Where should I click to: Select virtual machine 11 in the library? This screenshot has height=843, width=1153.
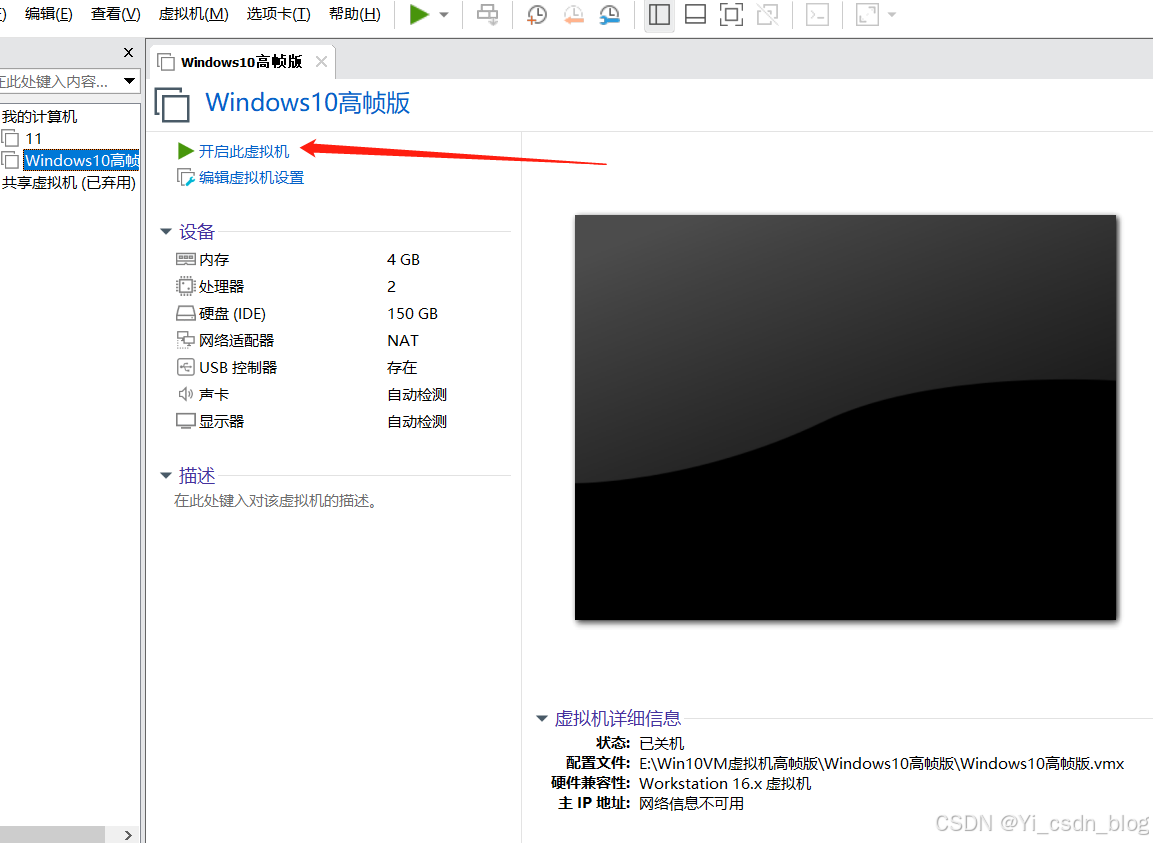[34, 138]
